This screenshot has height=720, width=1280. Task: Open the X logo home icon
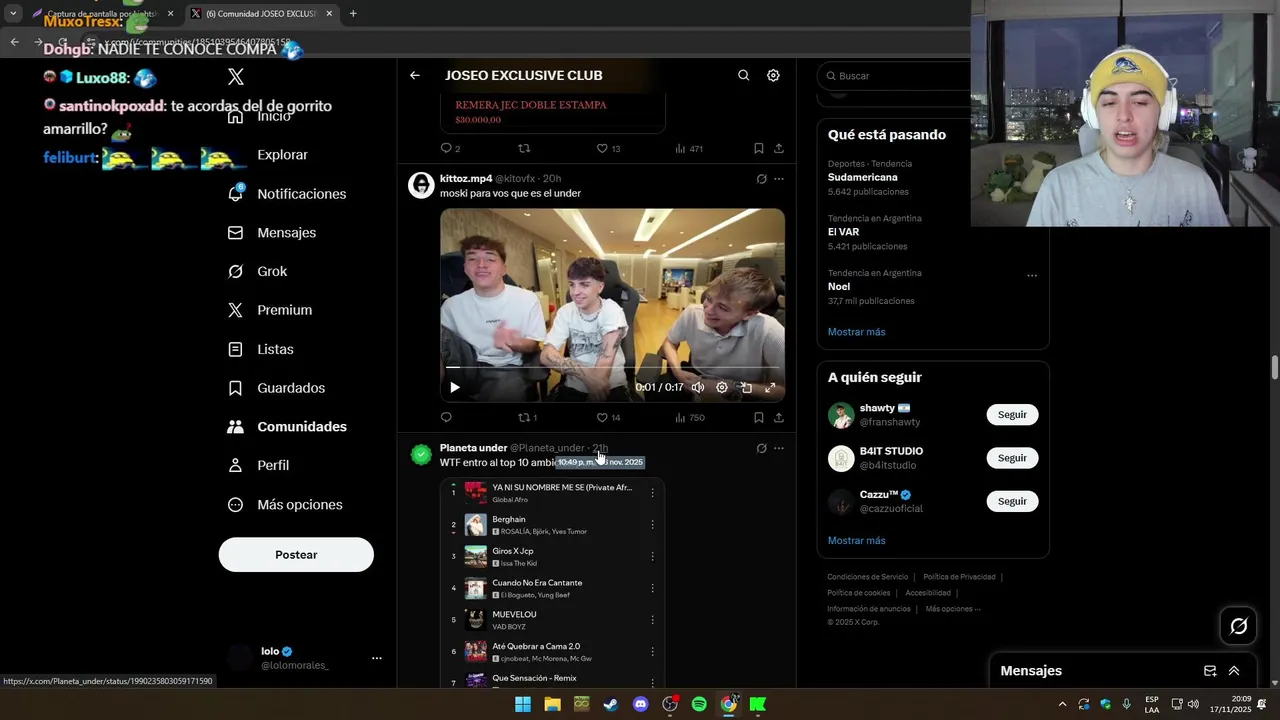236,76
